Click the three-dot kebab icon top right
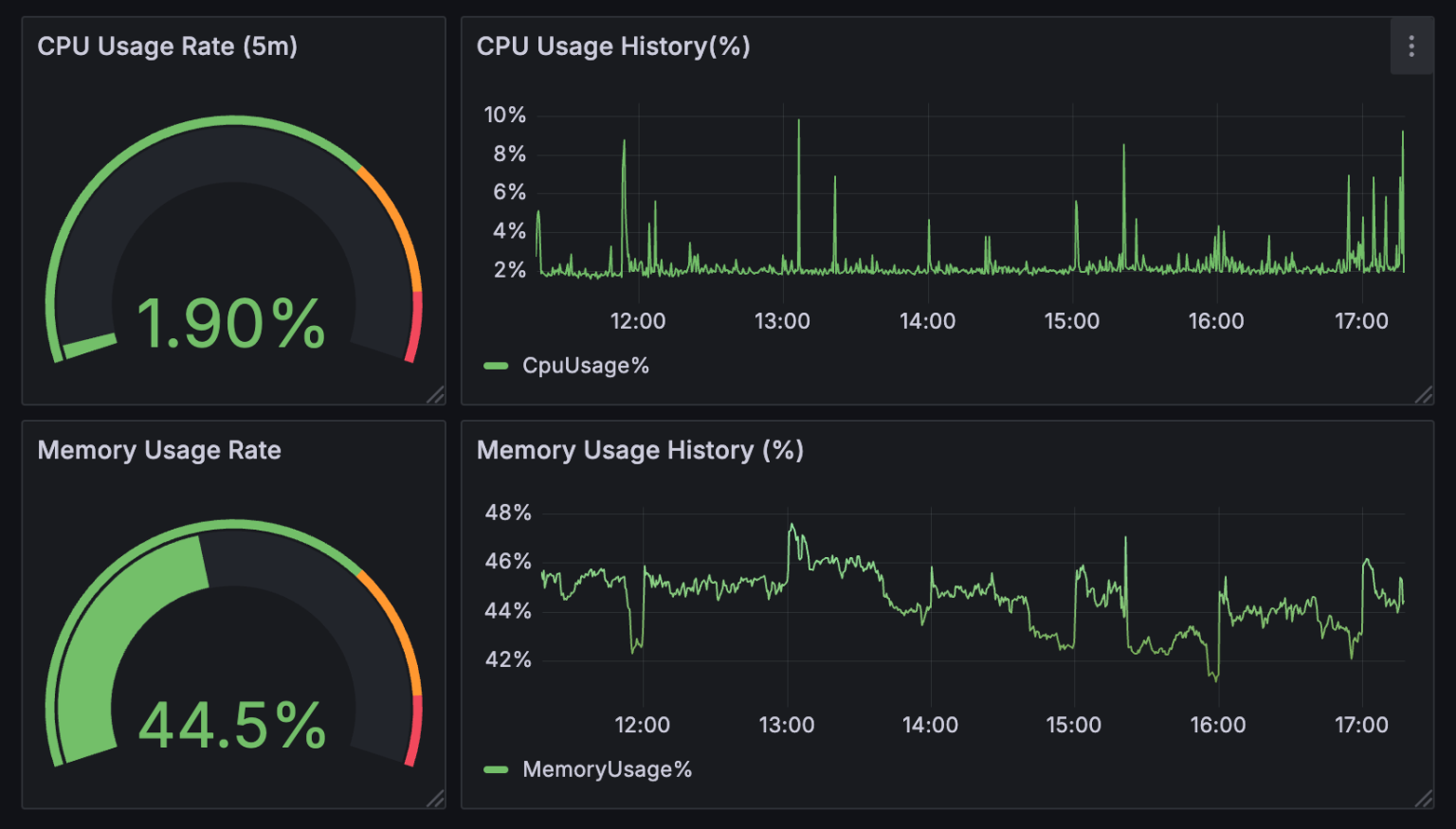This screenshot has height=829, width=1456. [1411, 45]
